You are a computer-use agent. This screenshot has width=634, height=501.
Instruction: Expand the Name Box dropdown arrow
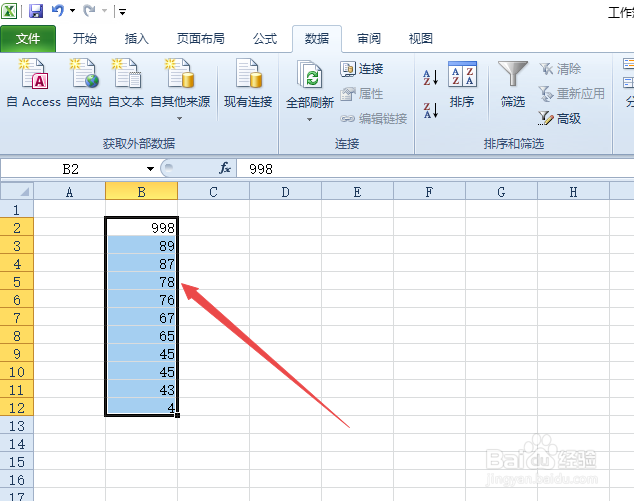(150, 169)
